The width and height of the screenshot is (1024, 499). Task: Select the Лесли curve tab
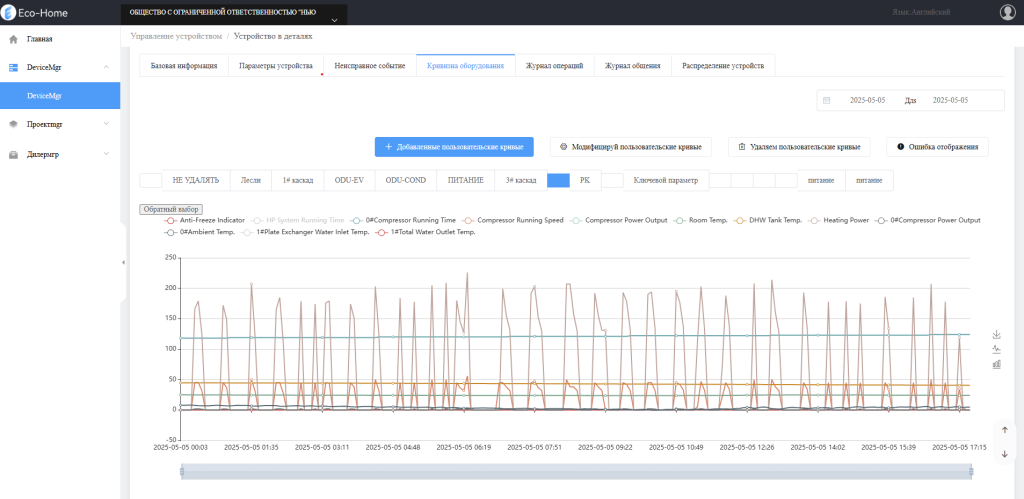point(251,180)
